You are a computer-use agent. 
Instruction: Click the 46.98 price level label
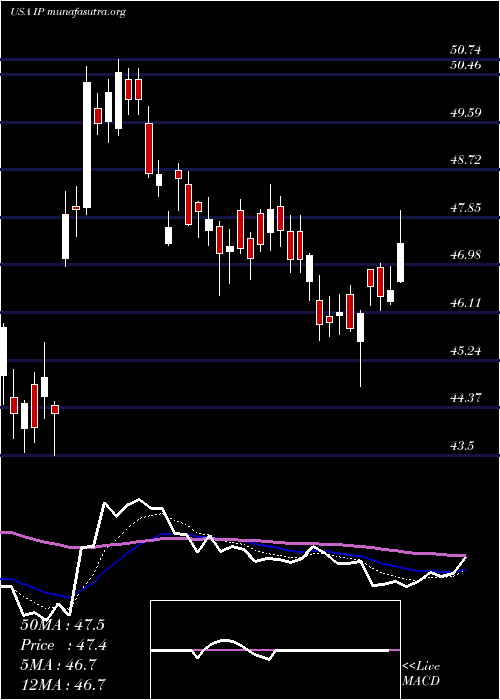pyautogui.click(x=465, y=254)
